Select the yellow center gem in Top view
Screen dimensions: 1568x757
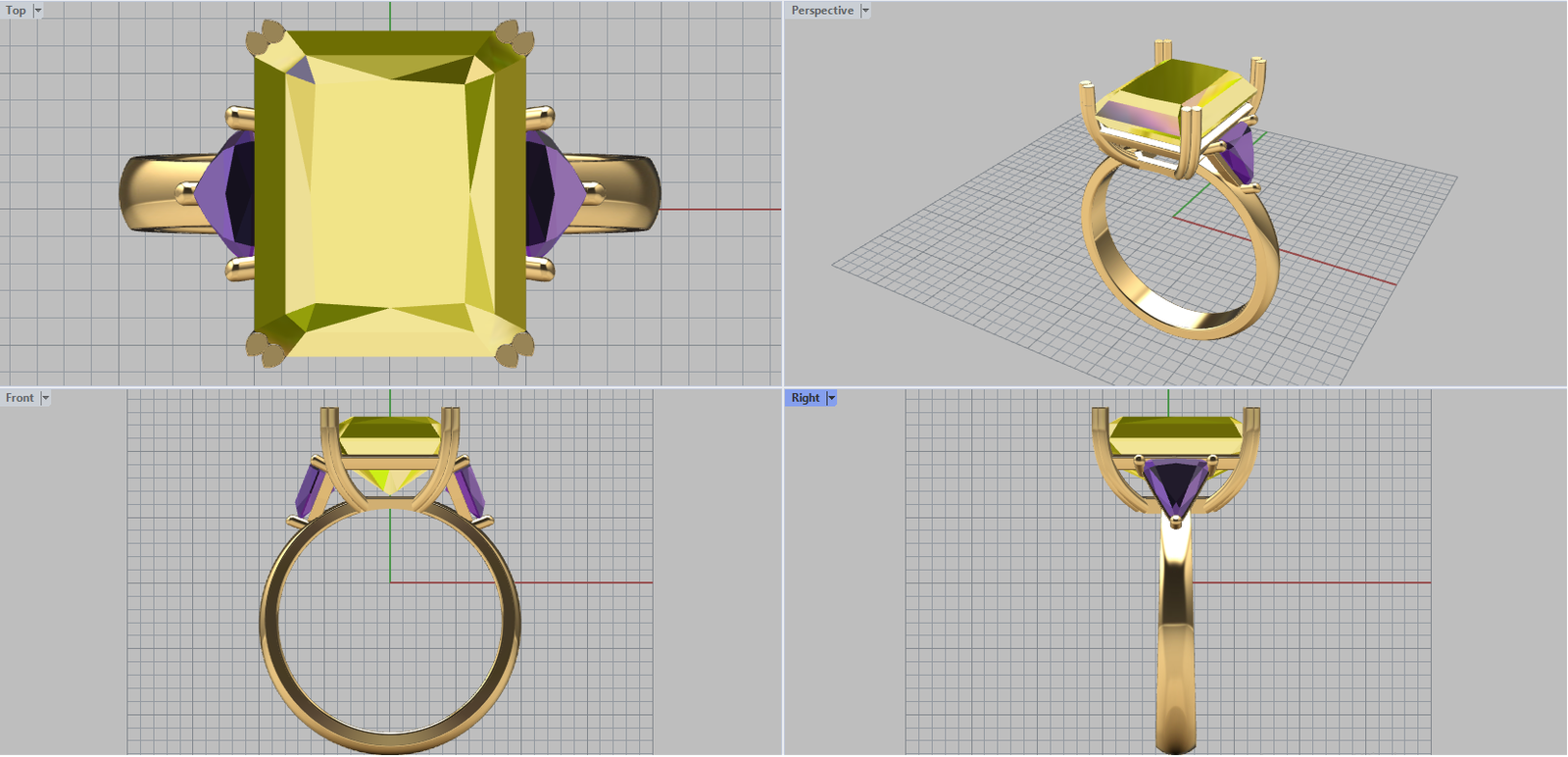390,196
